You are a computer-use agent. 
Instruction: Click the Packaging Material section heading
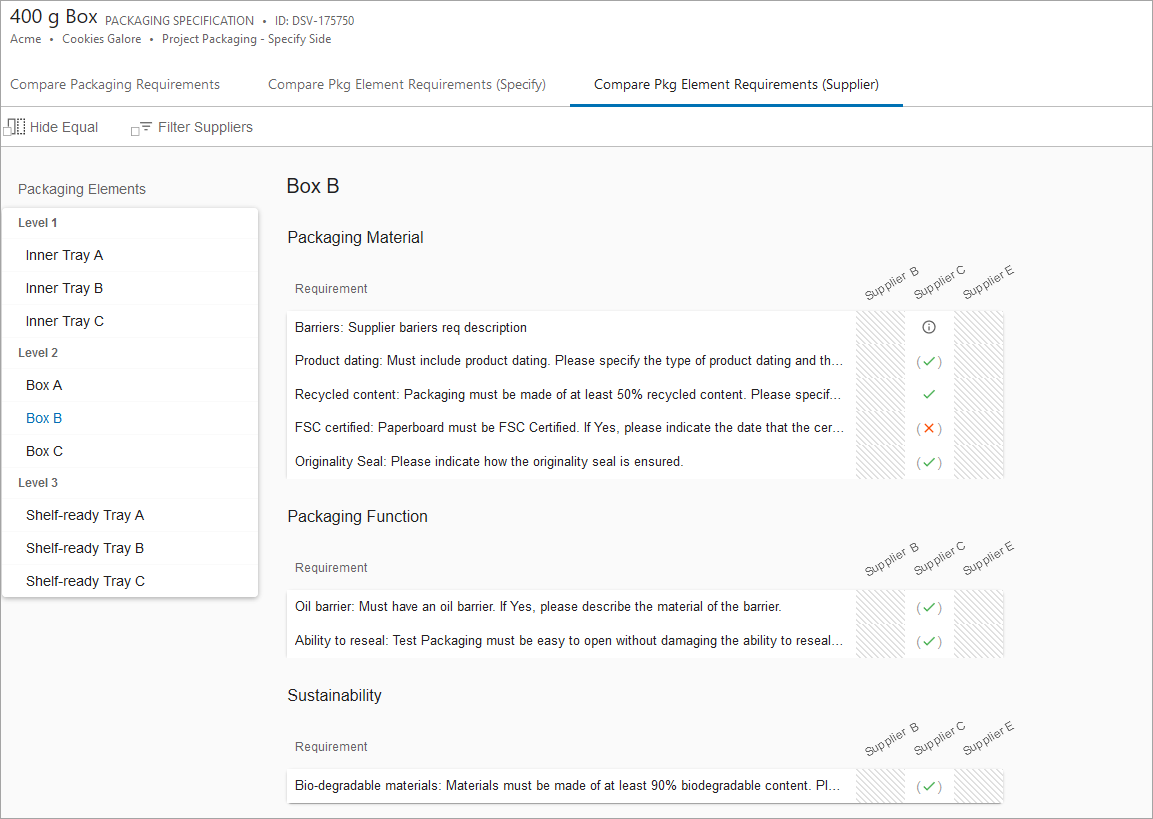(355, 237)
